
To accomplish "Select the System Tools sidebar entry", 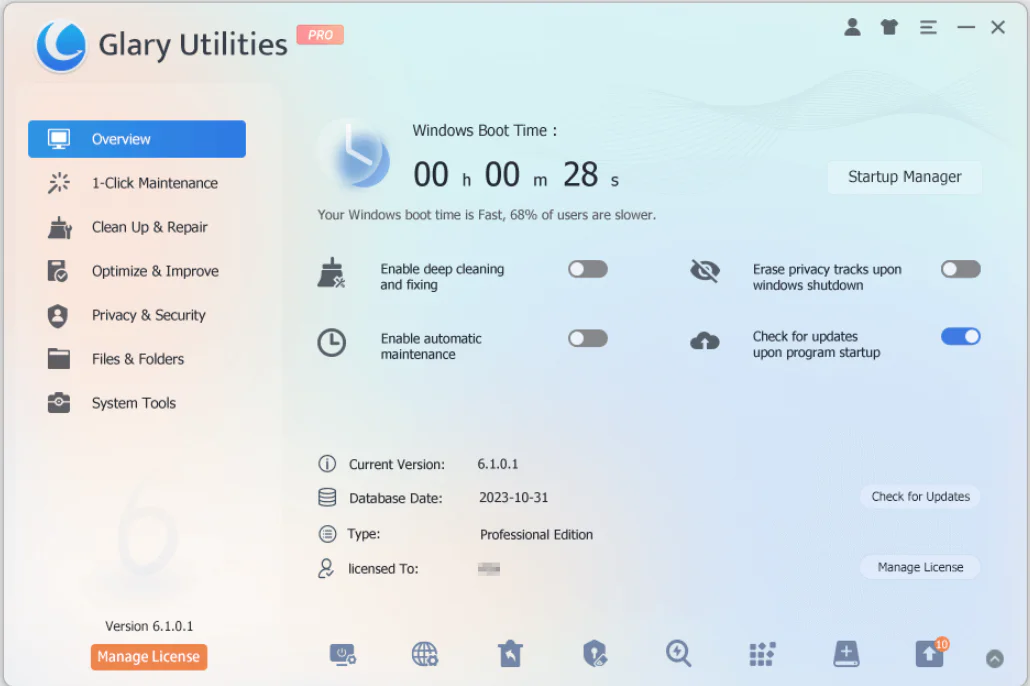I will (131, 403).
